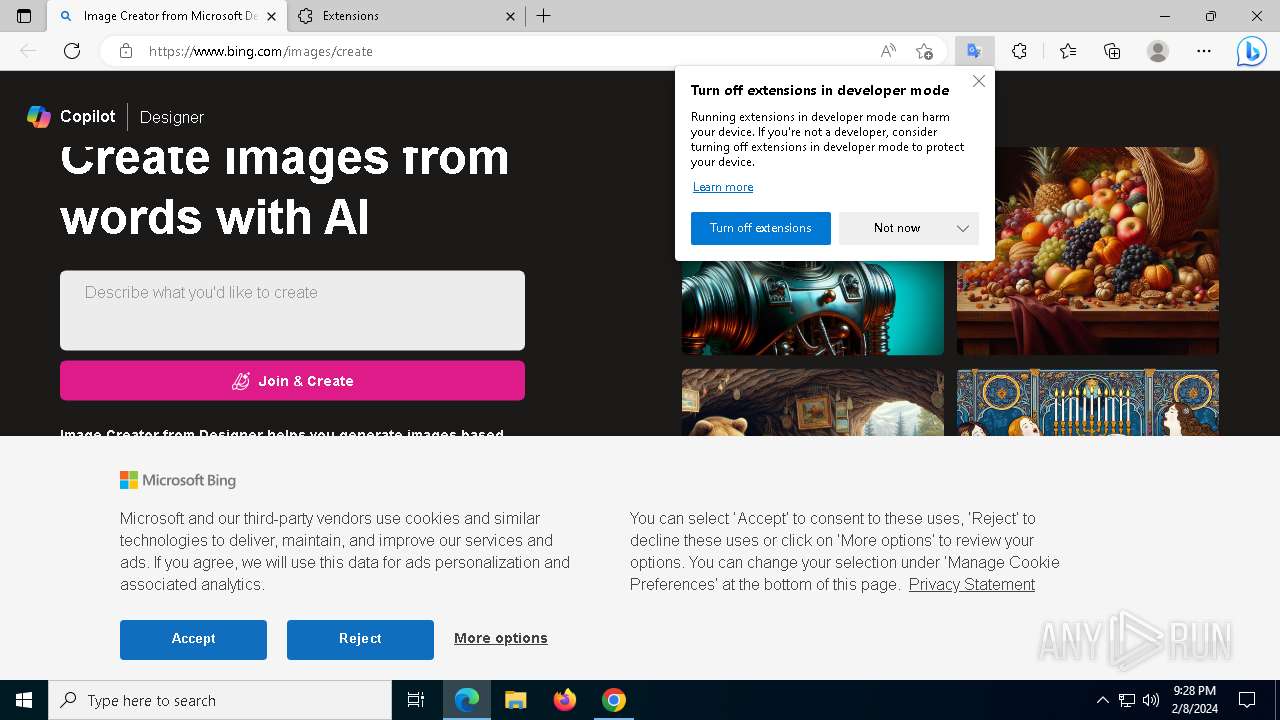Launch Firefox from taskbar
Viewport: 1280px width, 720px height.
tap(565, 700)
